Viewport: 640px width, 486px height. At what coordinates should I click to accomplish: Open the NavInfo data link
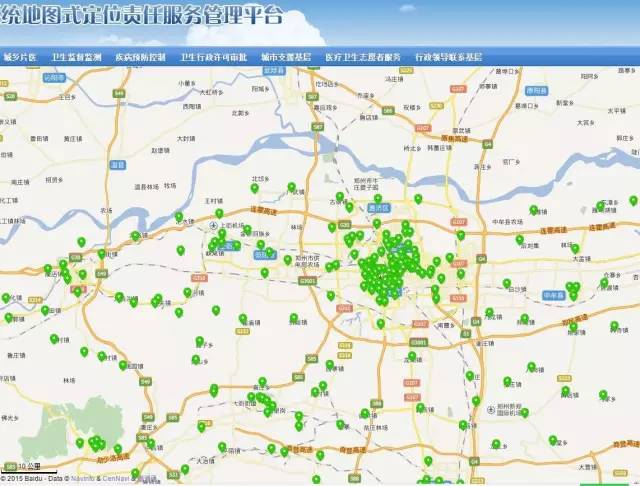[83, 478]
